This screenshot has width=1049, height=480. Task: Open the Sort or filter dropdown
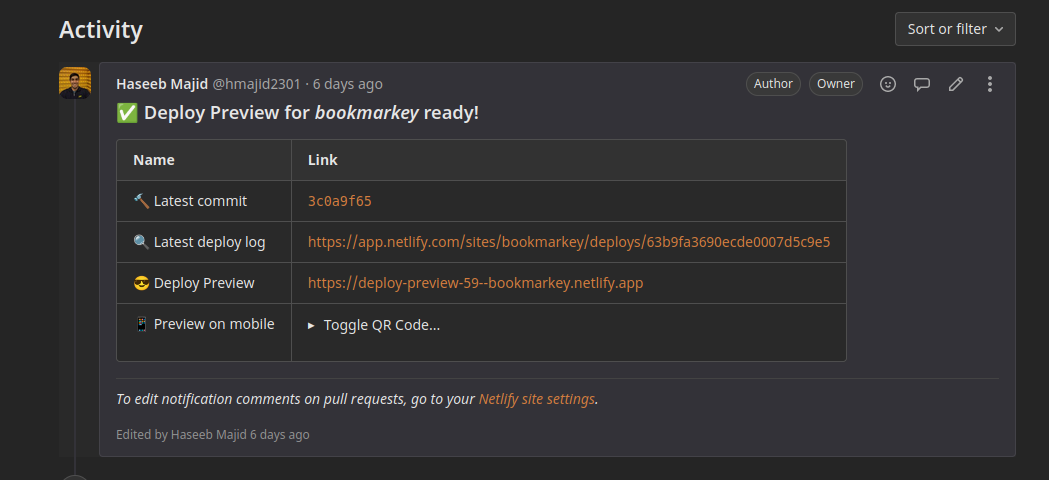(955, 29)
